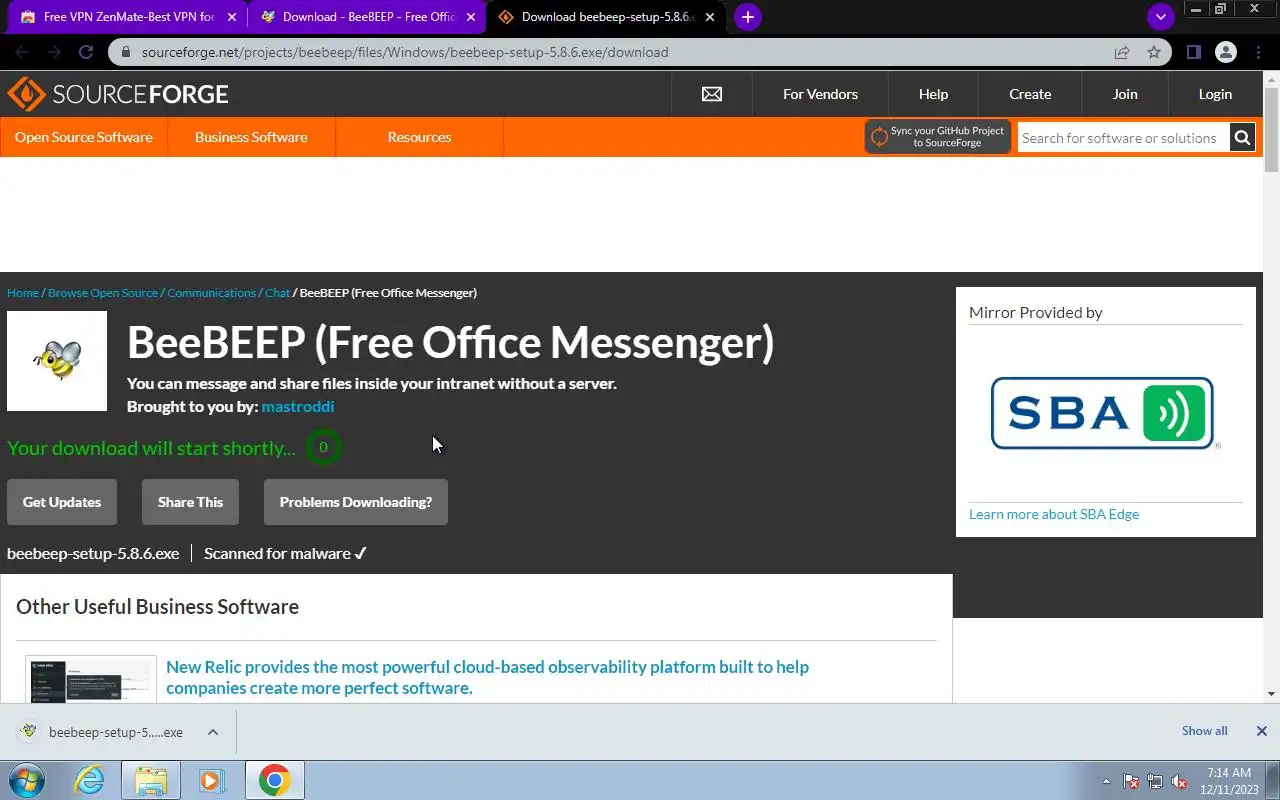Click the browser forward arrow

pyautogui.click(x=54, y=52)
